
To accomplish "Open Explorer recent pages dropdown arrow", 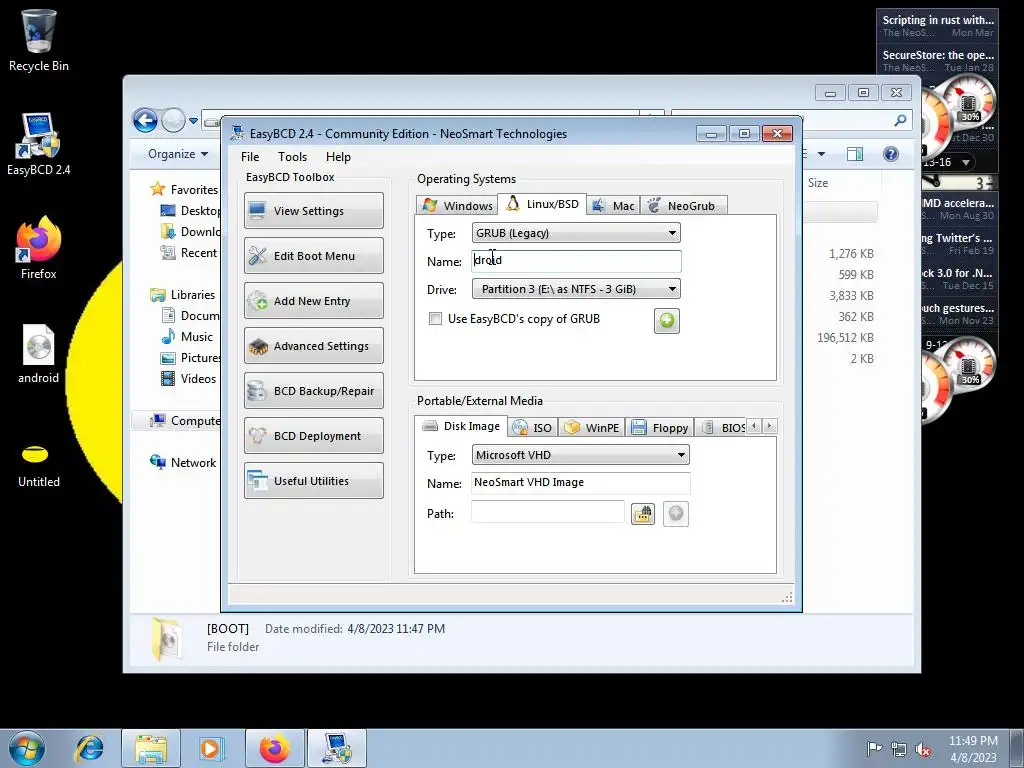I will (193, 121).
